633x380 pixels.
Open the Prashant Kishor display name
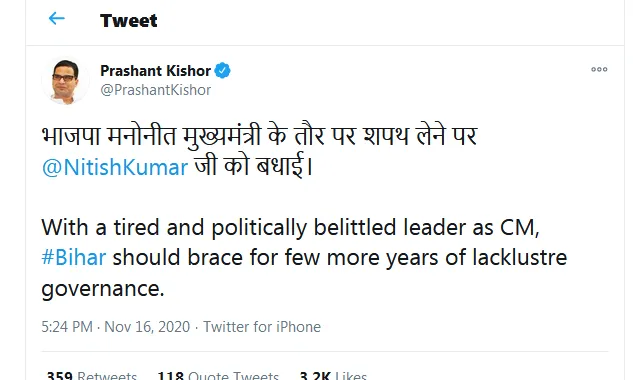click(x=155, y=71)
